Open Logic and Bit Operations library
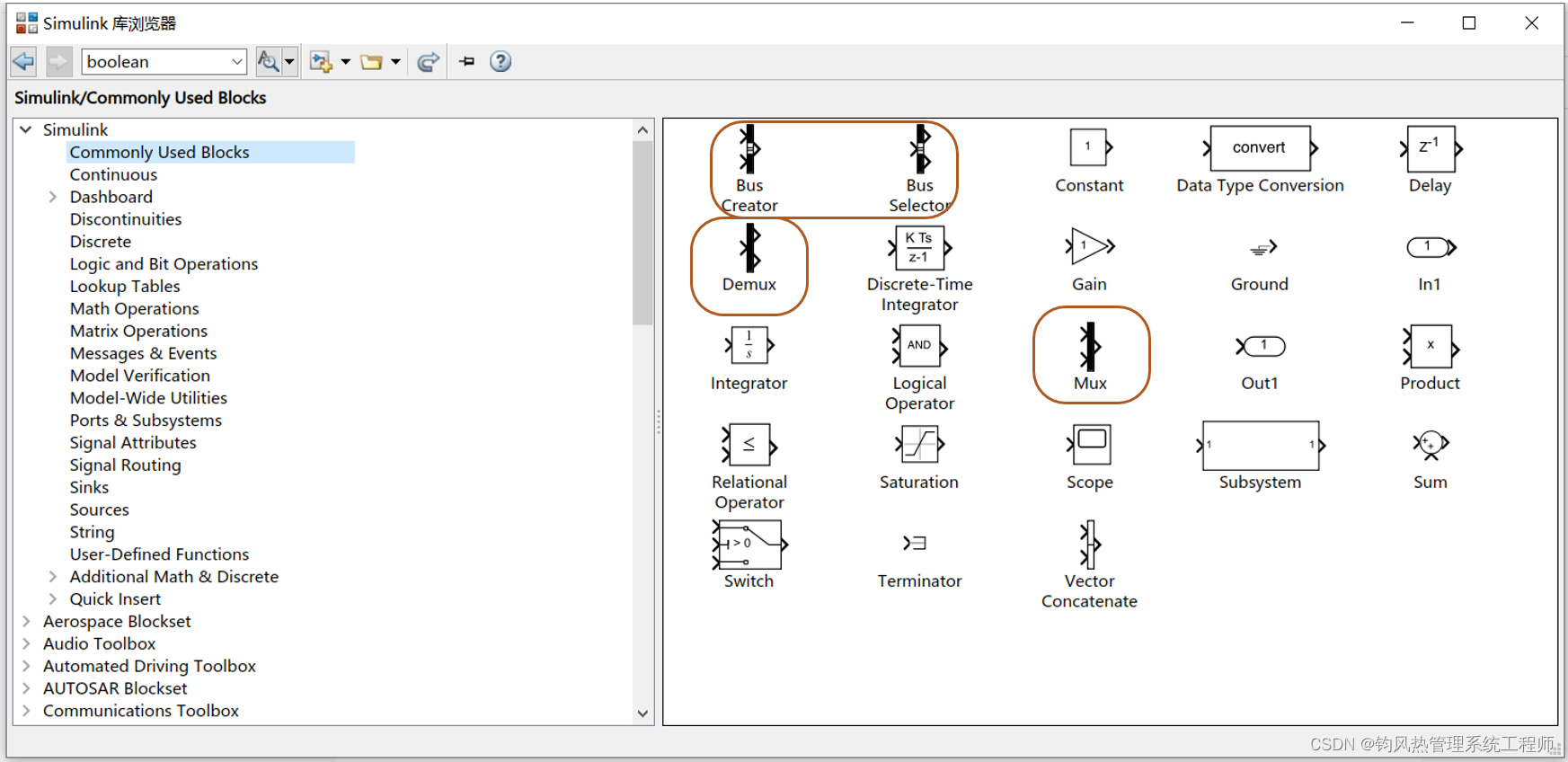The image size is (1568, 762). [164, 264]
